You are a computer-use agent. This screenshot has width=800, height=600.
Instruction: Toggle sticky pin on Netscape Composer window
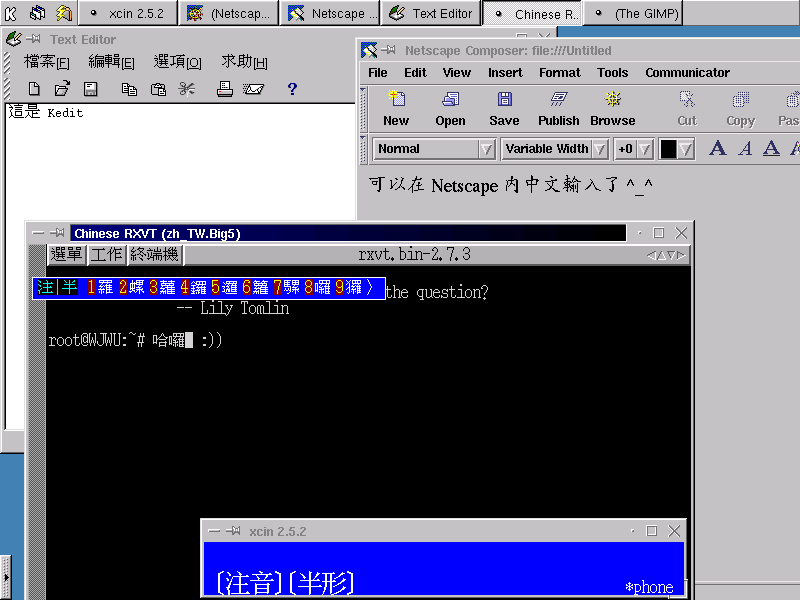[388, 50]
